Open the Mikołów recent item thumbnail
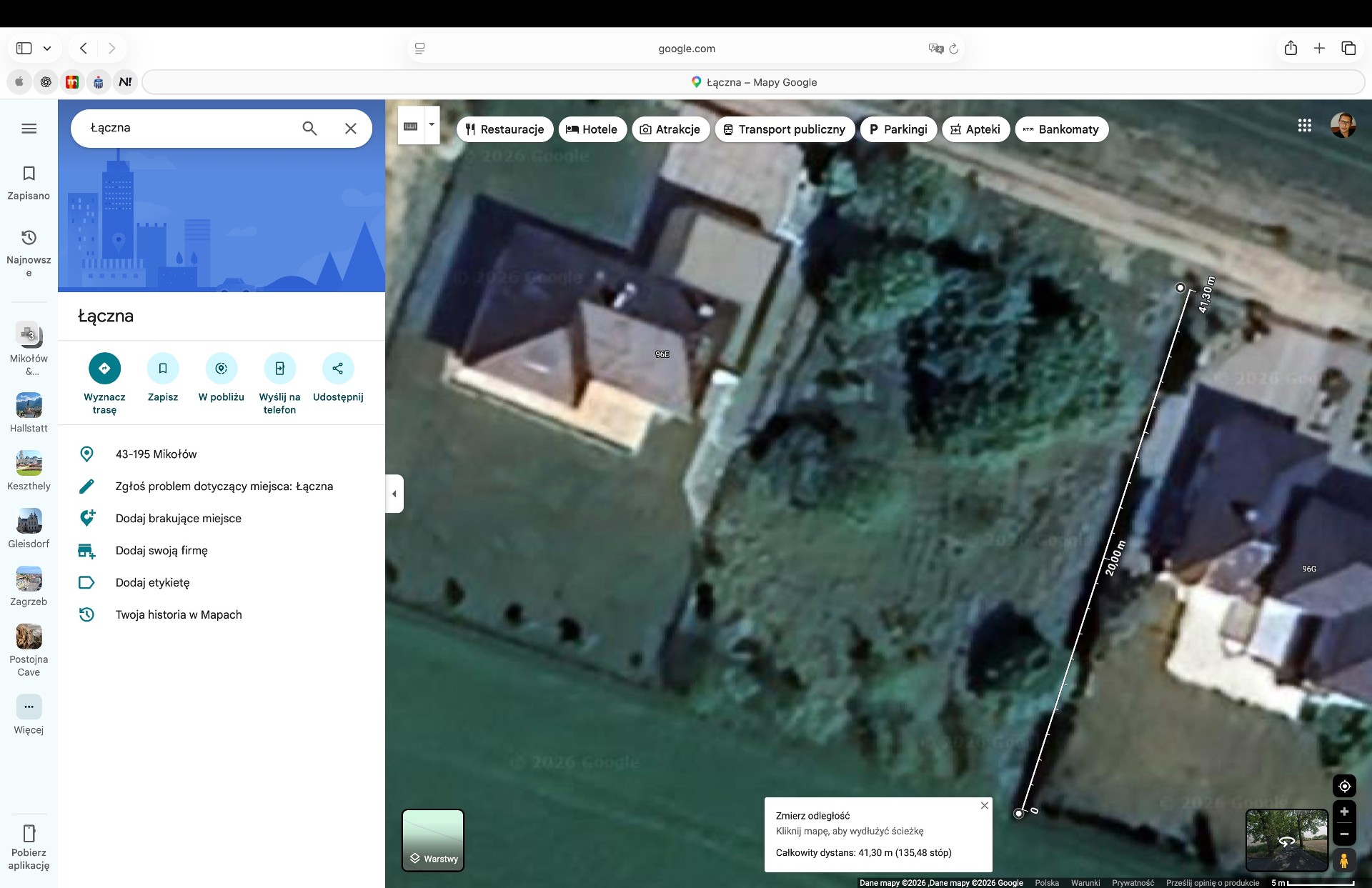1372x888 pixels. 29,334
